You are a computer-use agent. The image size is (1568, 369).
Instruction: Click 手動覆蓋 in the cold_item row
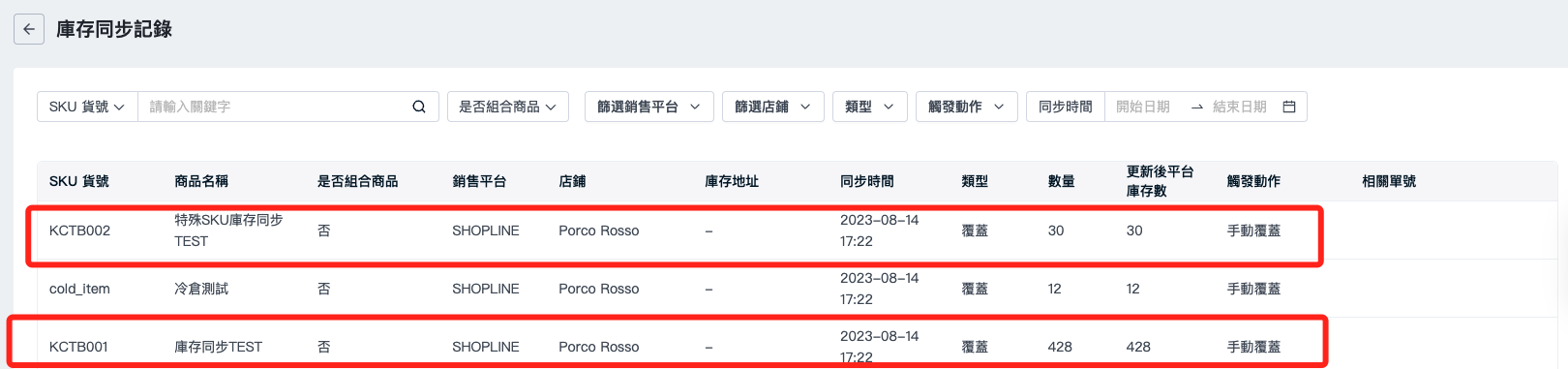click(x=1253, y=289)
